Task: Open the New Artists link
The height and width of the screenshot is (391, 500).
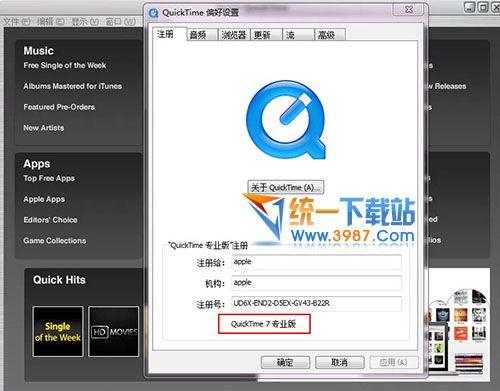Action: click(x=44, y=128)
